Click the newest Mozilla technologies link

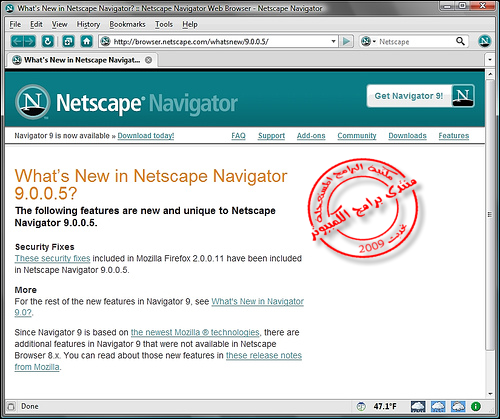195,332
